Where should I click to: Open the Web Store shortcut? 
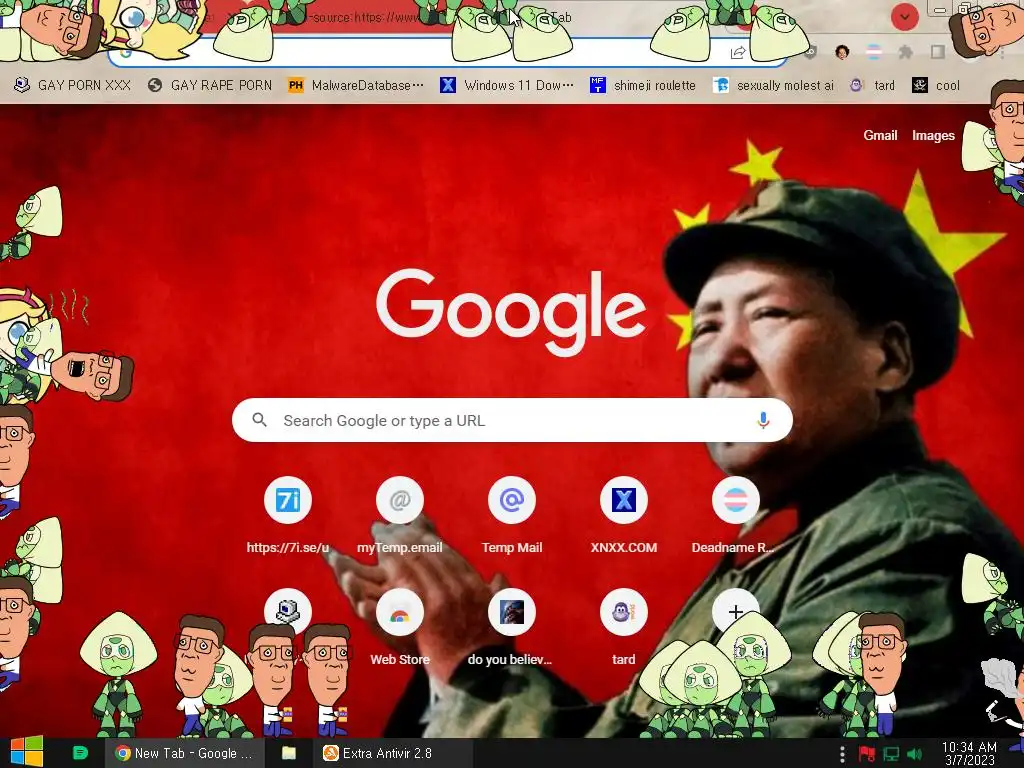tap(400, 628)
